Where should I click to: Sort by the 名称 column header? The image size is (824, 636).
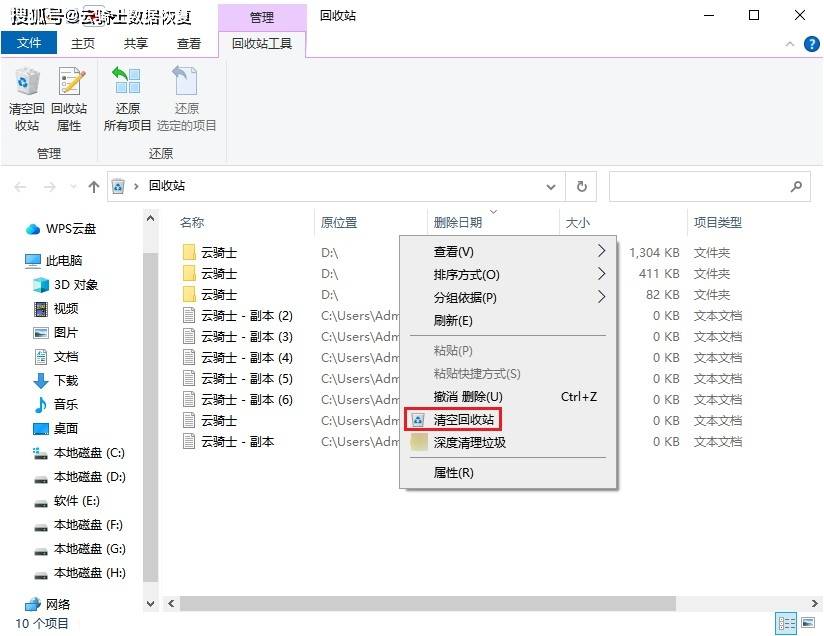[192, 222]
